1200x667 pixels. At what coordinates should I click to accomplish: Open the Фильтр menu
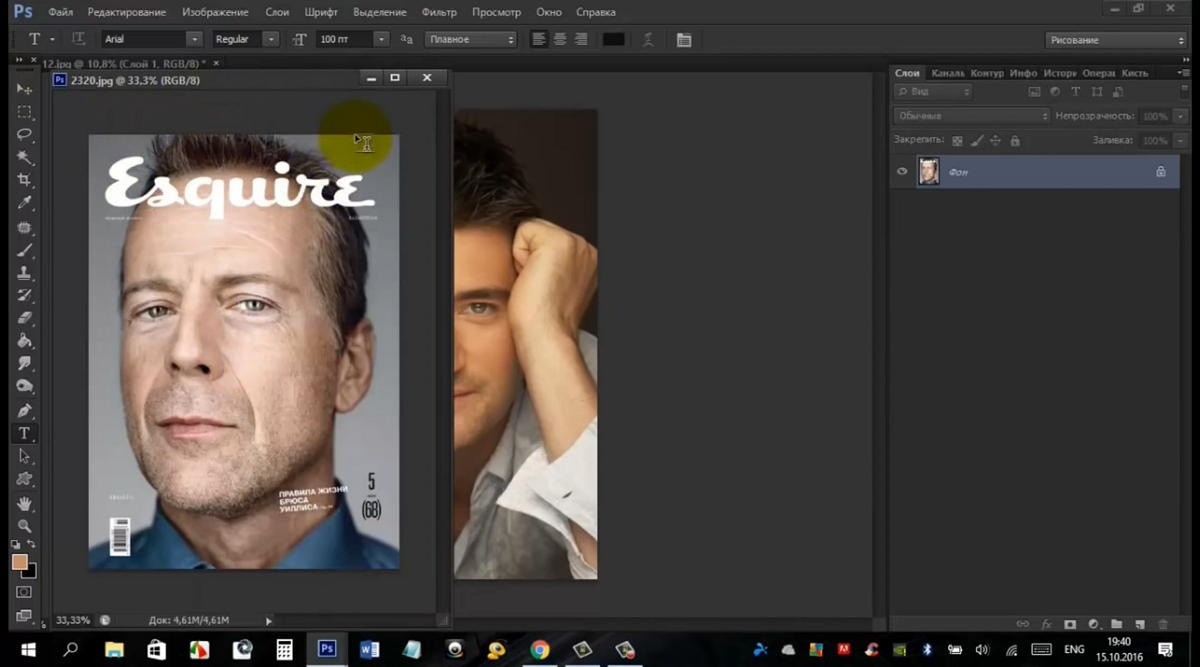pos(439,12)
